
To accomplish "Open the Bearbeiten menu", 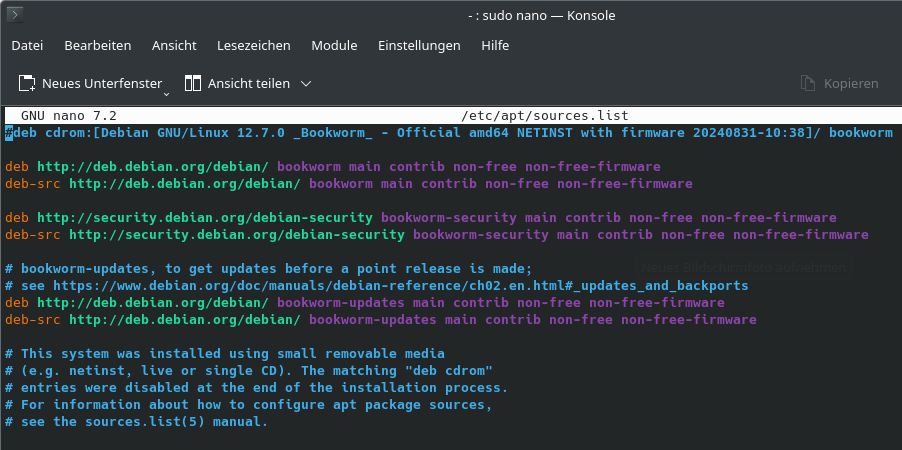I will (x=98, y=45).
